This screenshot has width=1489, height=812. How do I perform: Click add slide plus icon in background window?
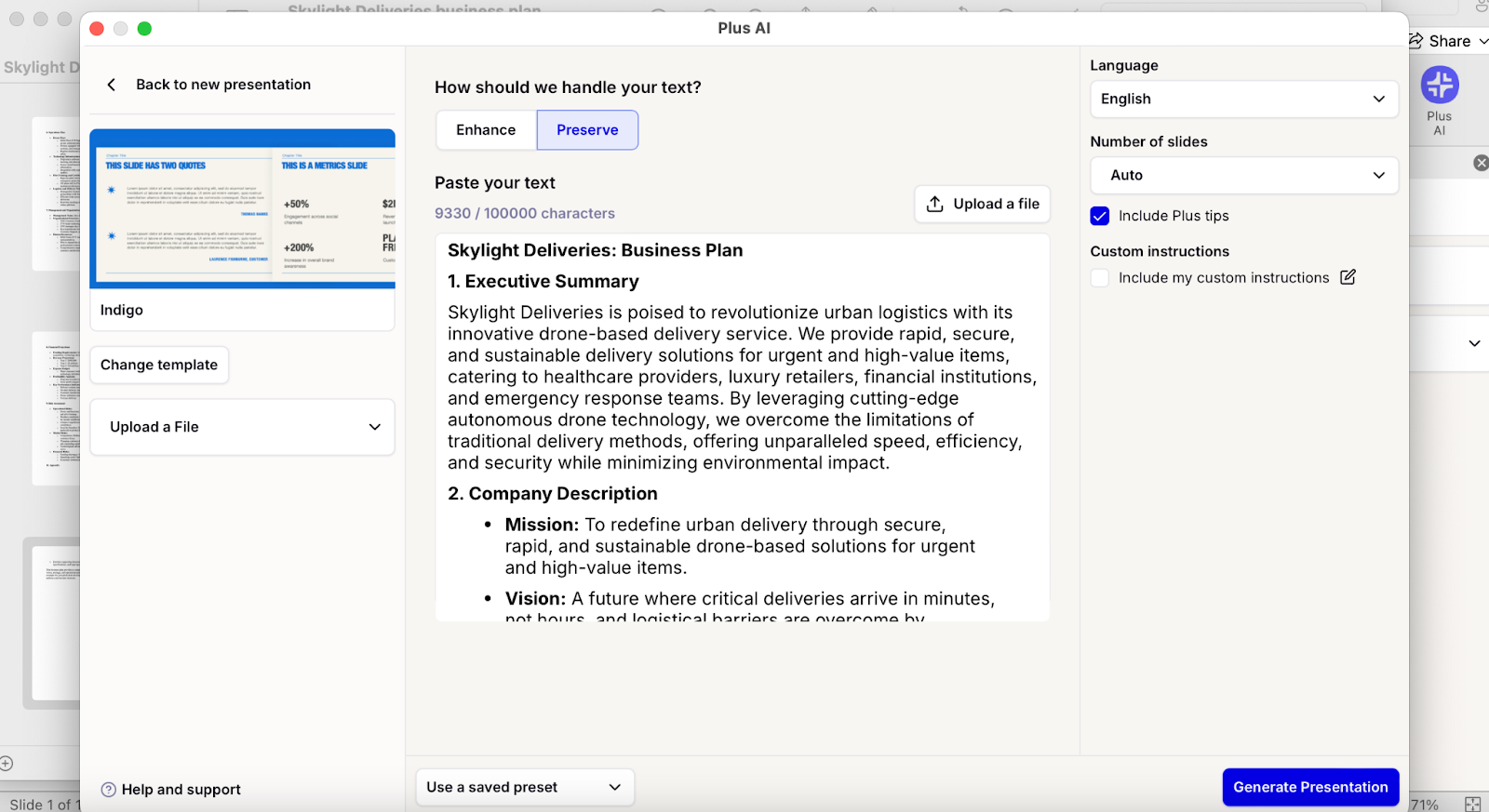(x=7, y=764)
